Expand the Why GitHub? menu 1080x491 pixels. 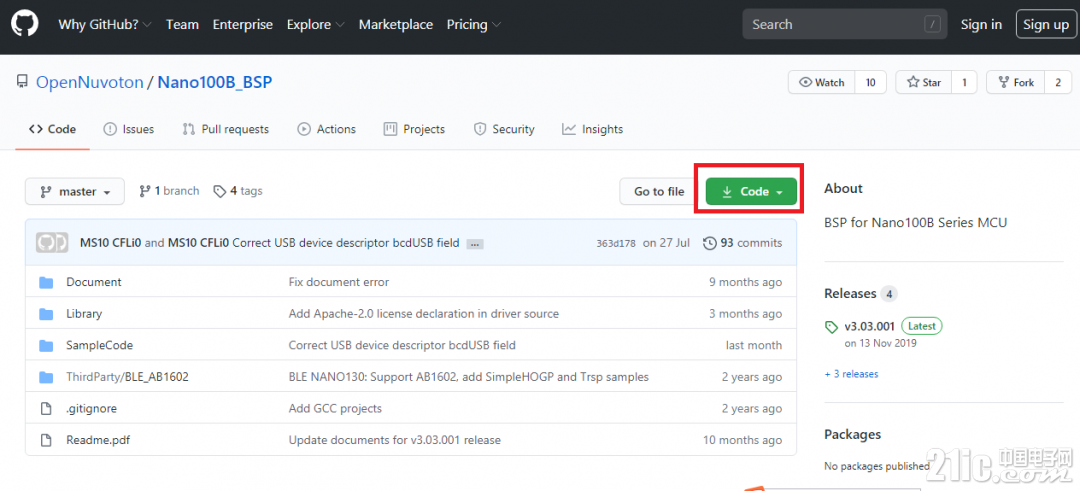(105, 24)
